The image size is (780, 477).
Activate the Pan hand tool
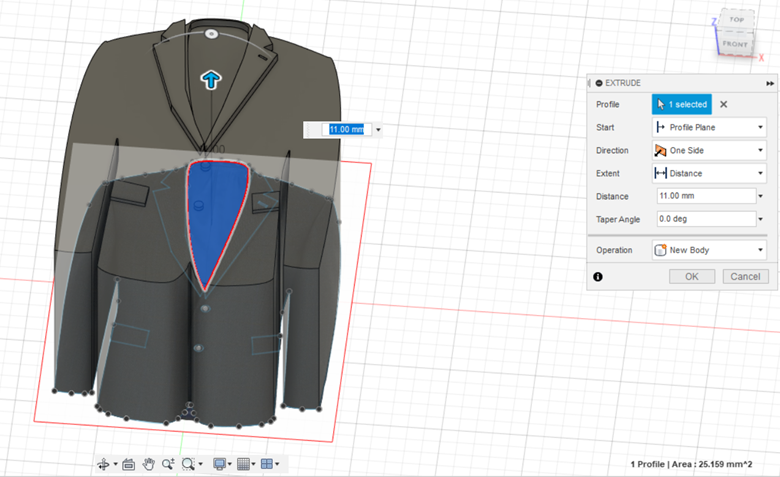tap(148, 464)
